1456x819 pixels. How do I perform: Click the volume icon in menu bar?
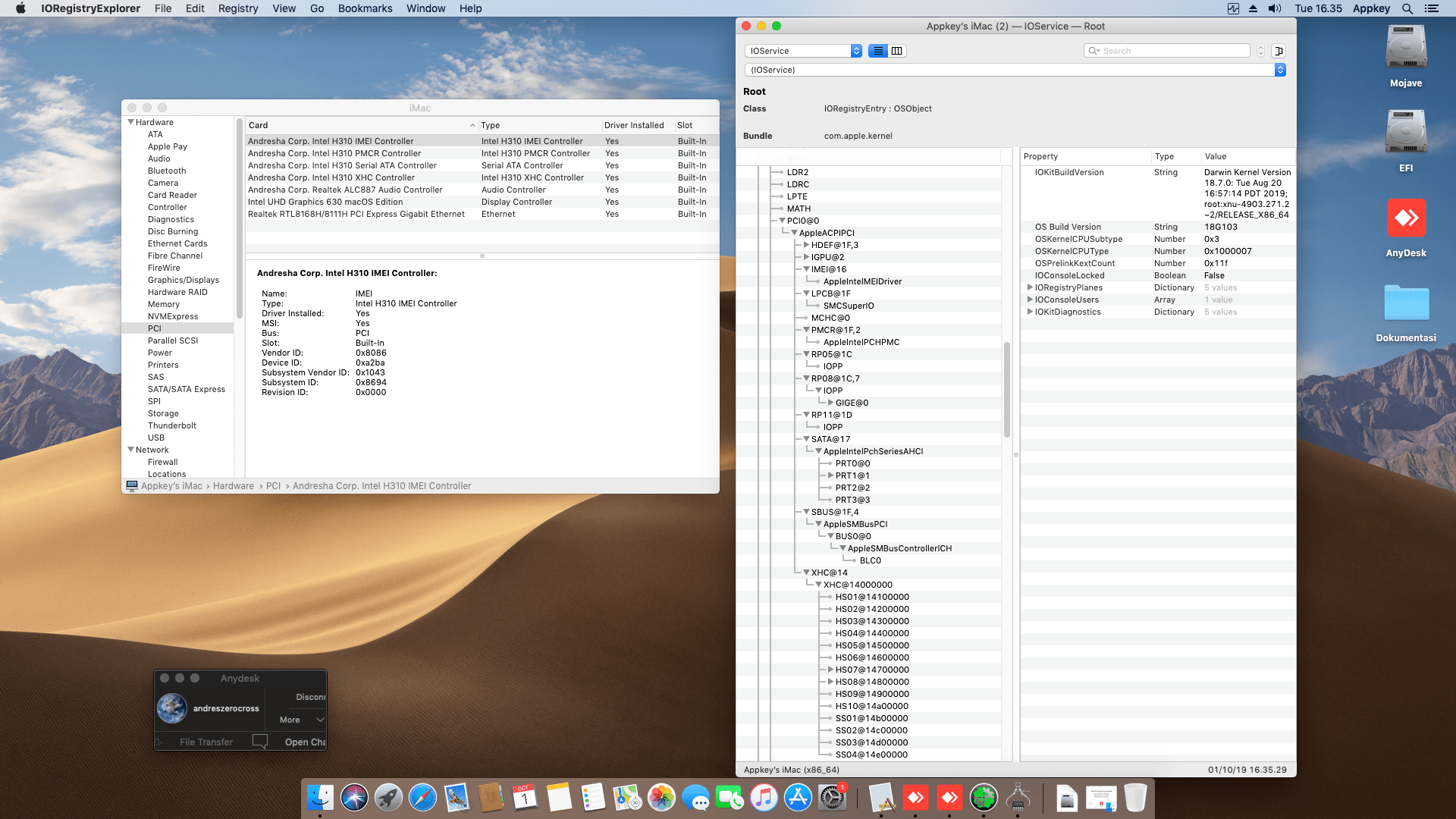[x=1275, y=8]
